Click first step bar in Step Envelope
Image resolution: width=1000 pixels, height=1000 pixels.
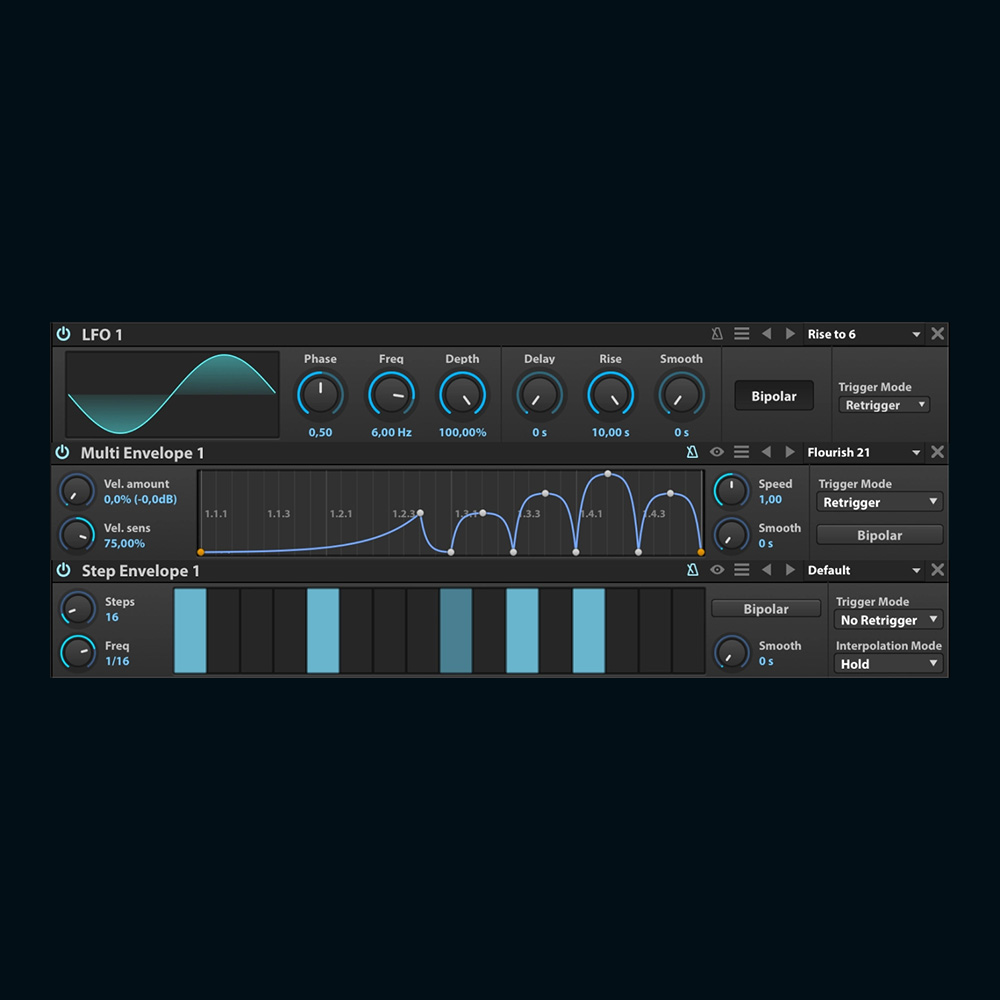pos(190,630)
